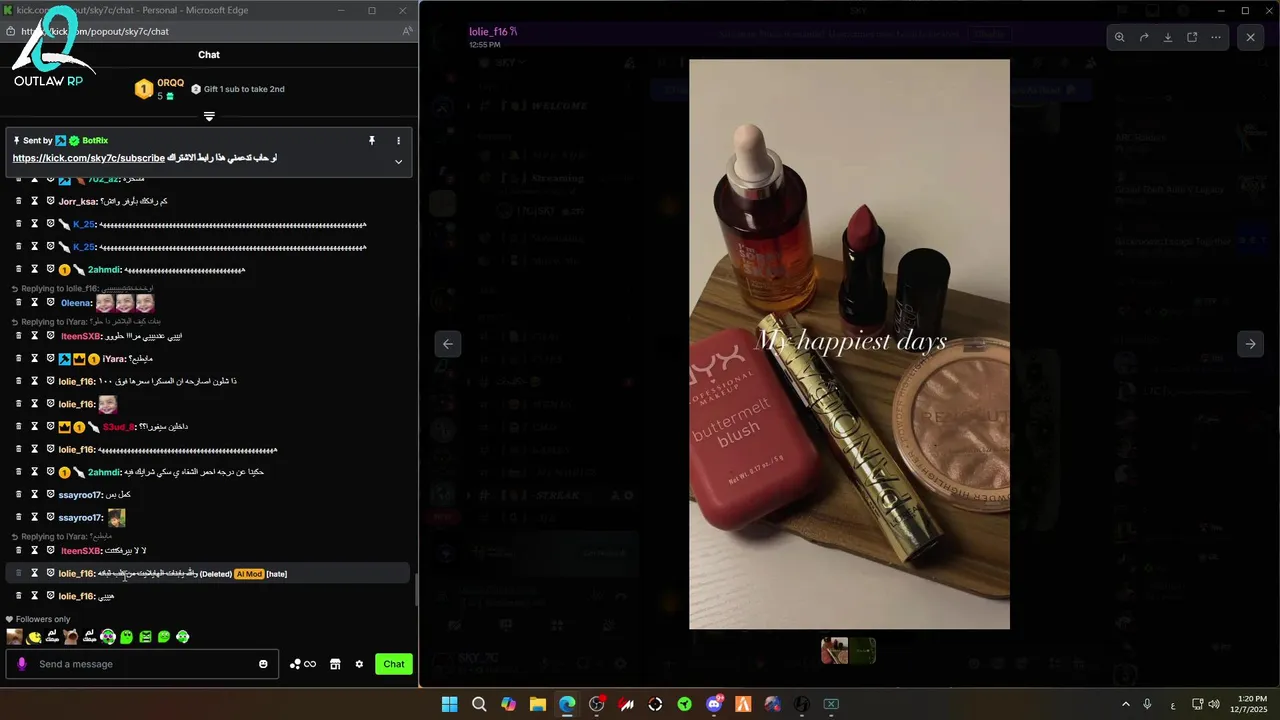This screenshot has height=720, width=1280.
Task: Timeout 2ahmdi on message above ssayroo17
Action: point(34,471)
